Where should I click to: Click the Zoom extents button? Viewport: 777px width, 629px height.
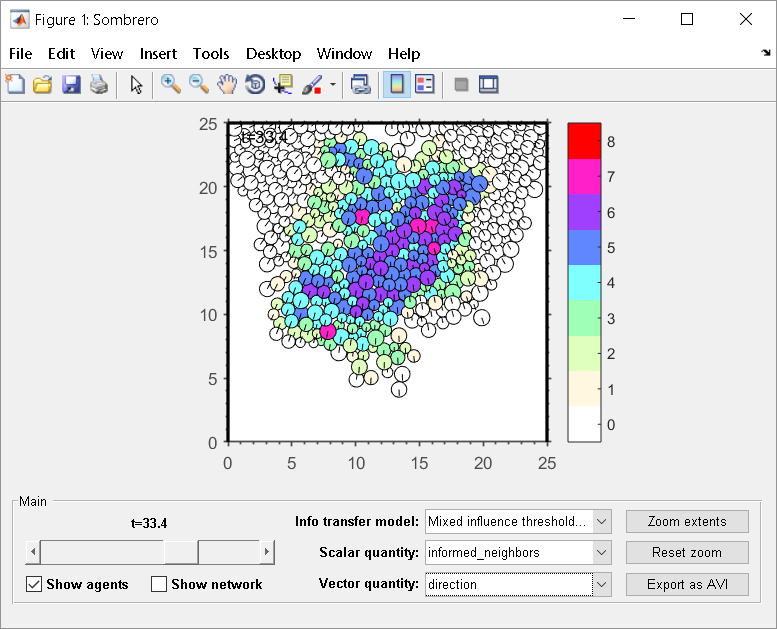tap(687, 521)
